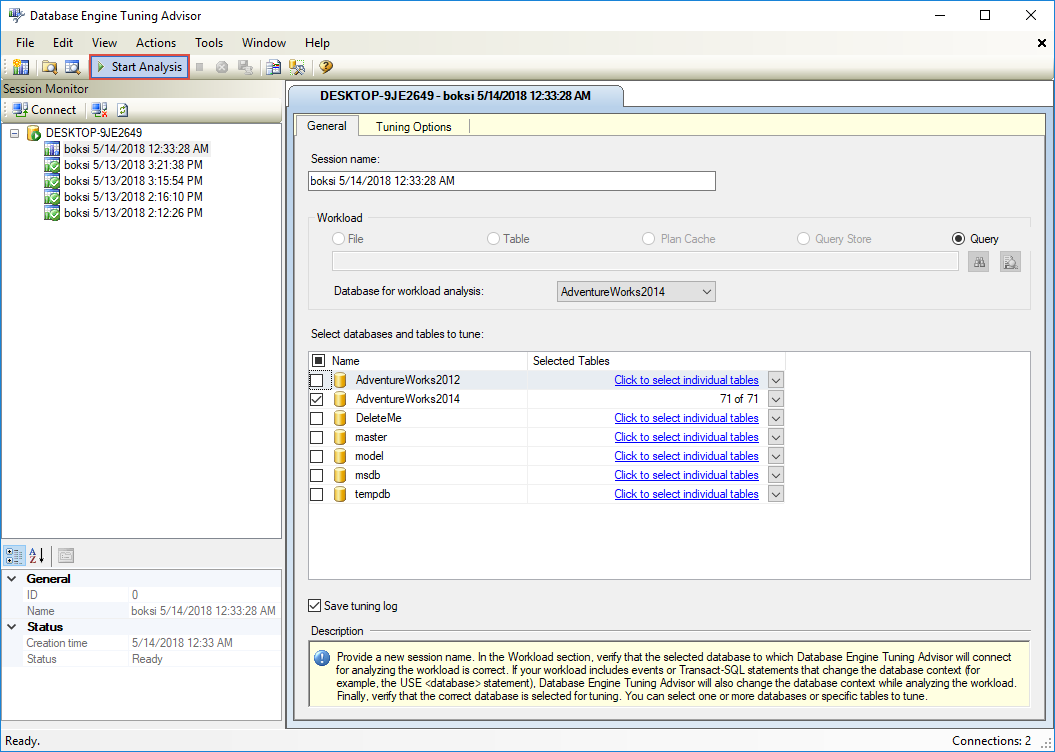Click the database tools wrench icon
The height and width of the screenshot is (752, 1055).
coord(297,67)
